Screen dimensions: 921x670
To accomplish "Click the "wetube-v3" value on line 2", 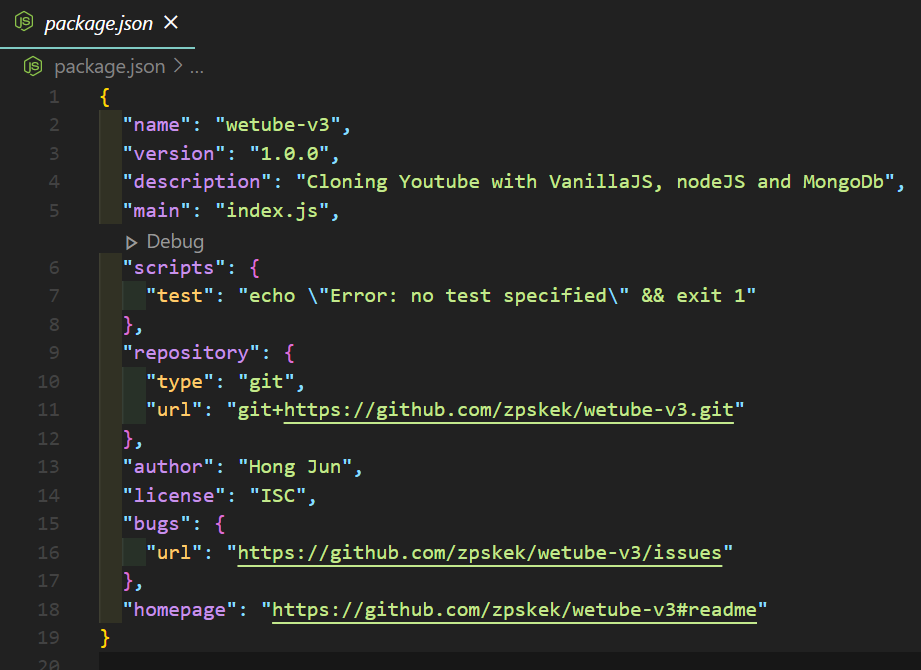I will [x=278, y=125].
